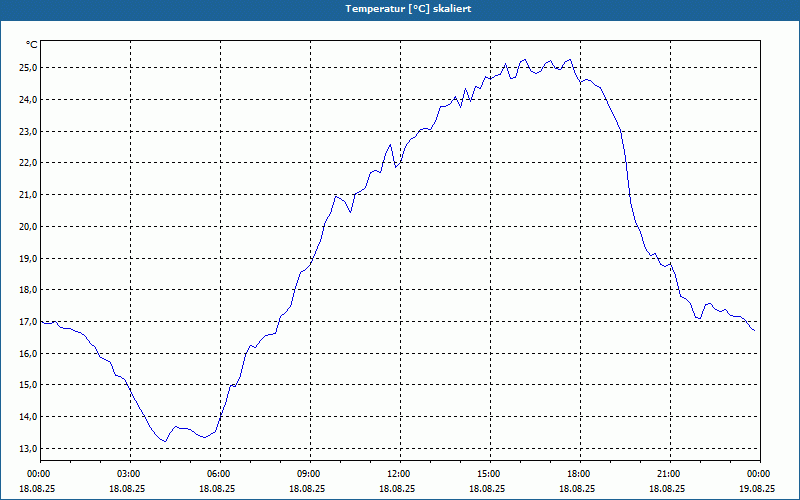Viewport: 800px width, 500px height.
Task: Click the 18:00 time axis label
Action: tap(580, 474)
